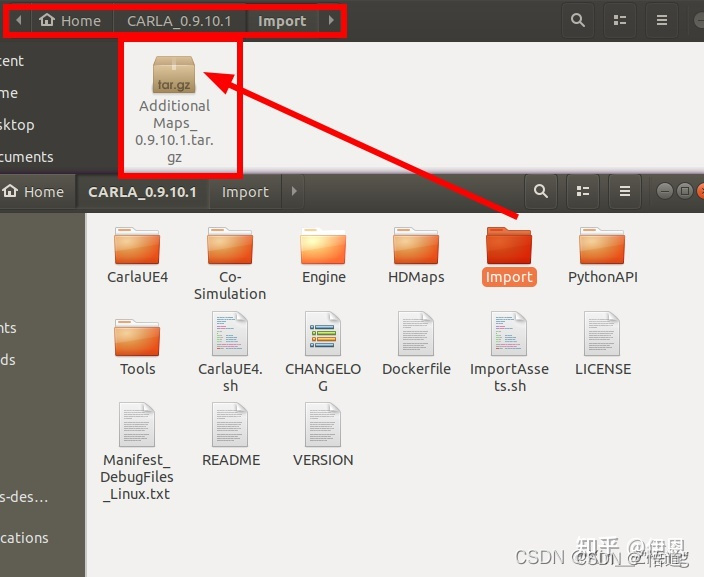The height and width of the screenshot is (577, 704).
Task: Click Import in lower window path bar
Action: pos(245,192)
